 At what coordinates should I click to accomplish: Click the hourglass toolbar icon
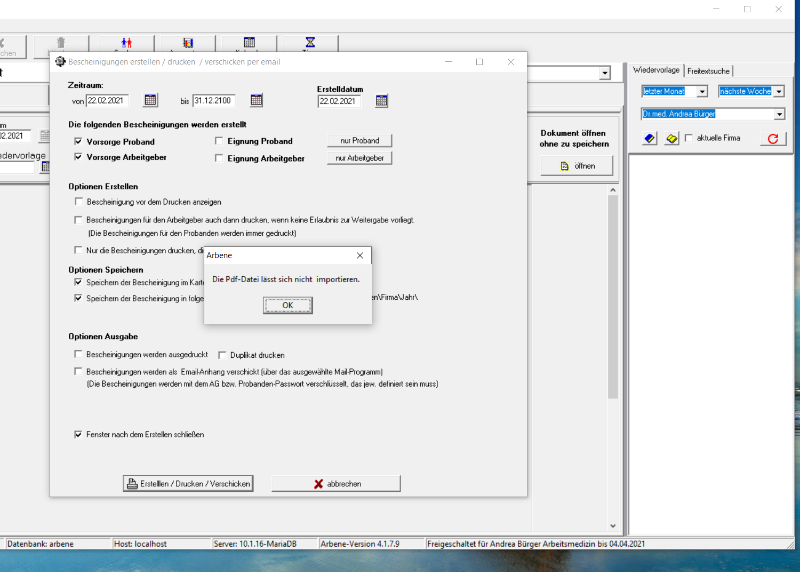coord(311,44)
